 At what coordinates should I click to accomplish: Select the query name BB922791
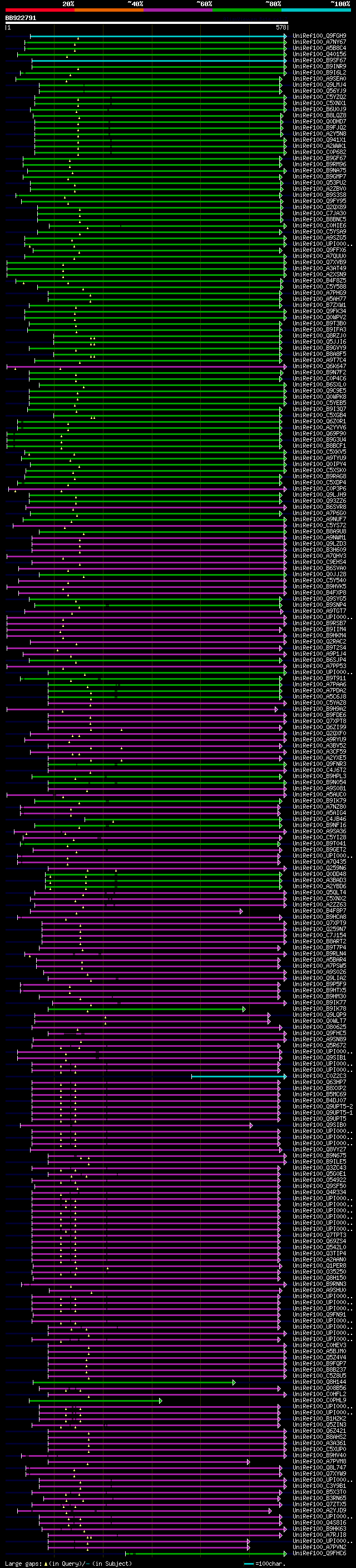[21, 18]
